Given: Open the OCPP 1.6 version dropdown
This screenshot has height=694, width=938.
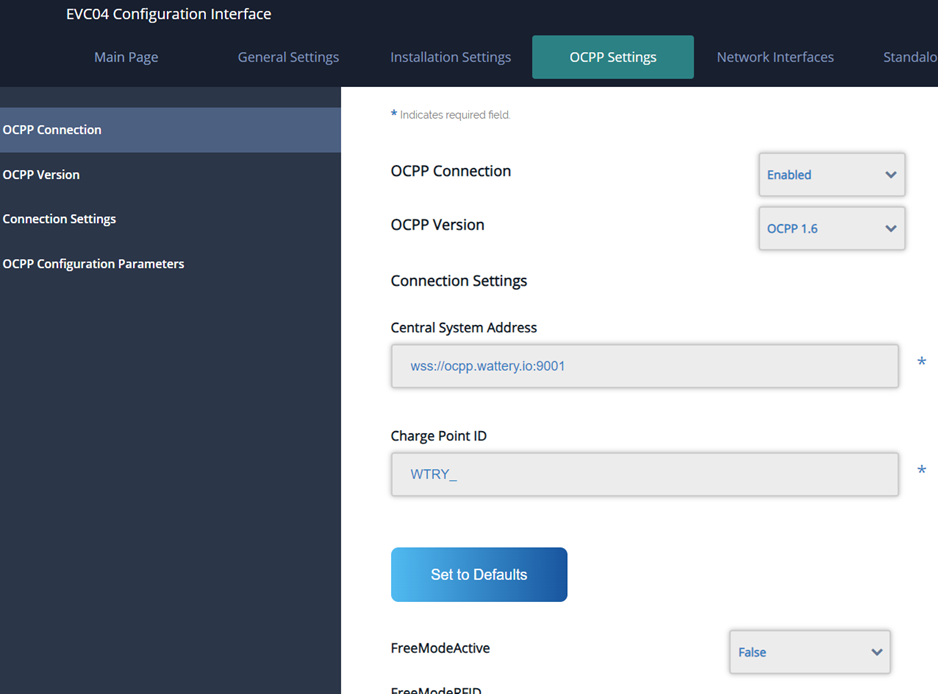Looking at the screenshot, I should point(831,229).
